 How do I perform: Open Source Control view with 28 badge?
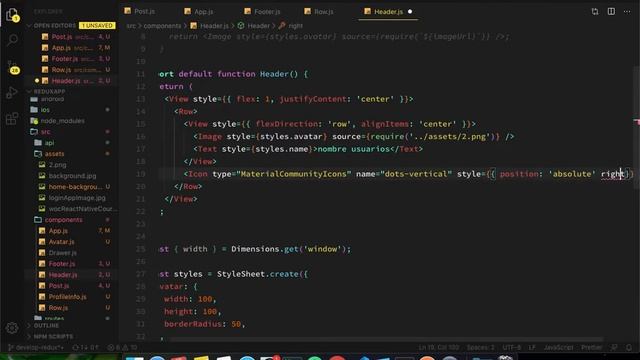pos(12,67)
